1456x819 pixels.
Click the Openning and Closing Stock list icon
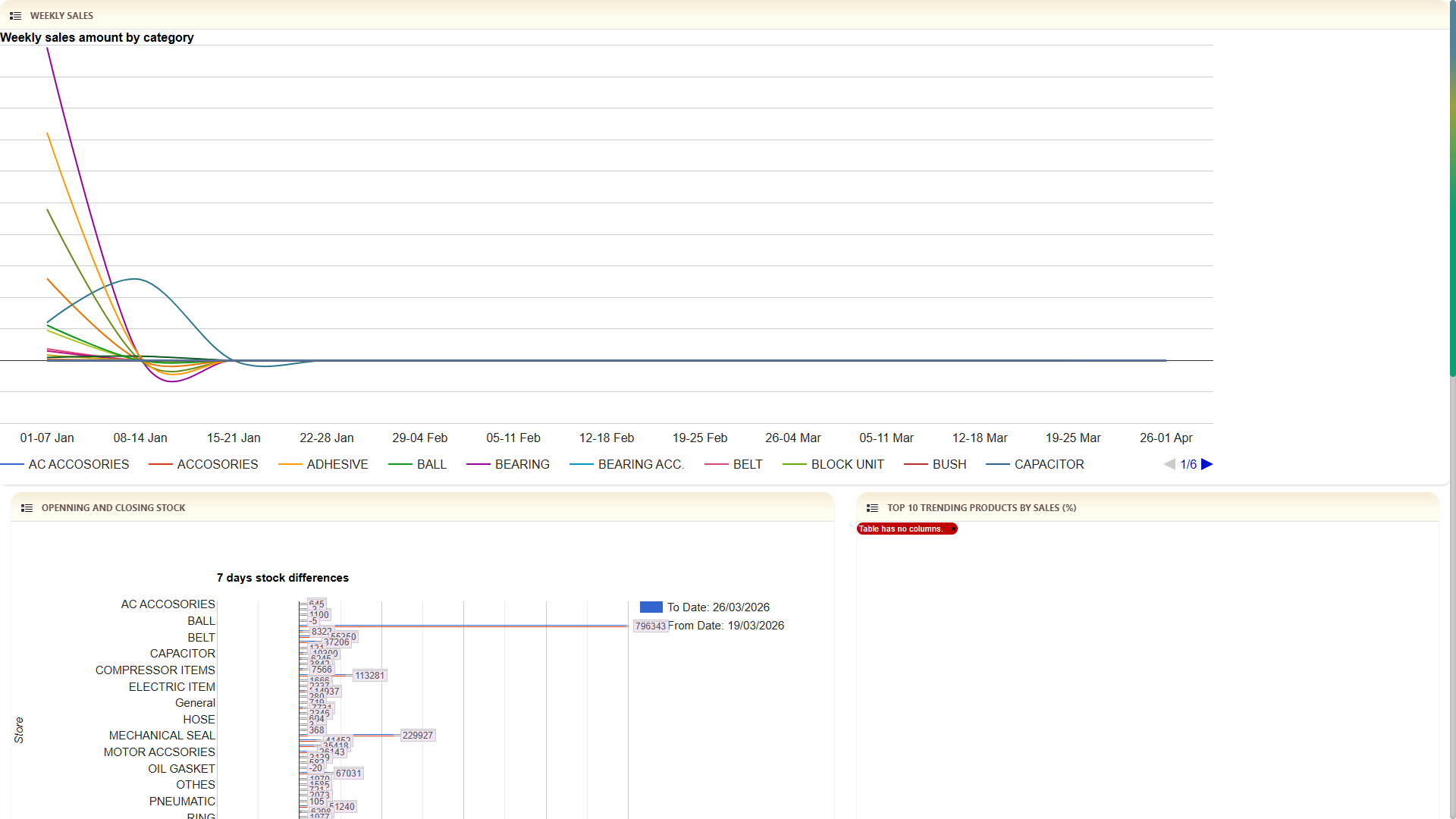click(27, 508)
